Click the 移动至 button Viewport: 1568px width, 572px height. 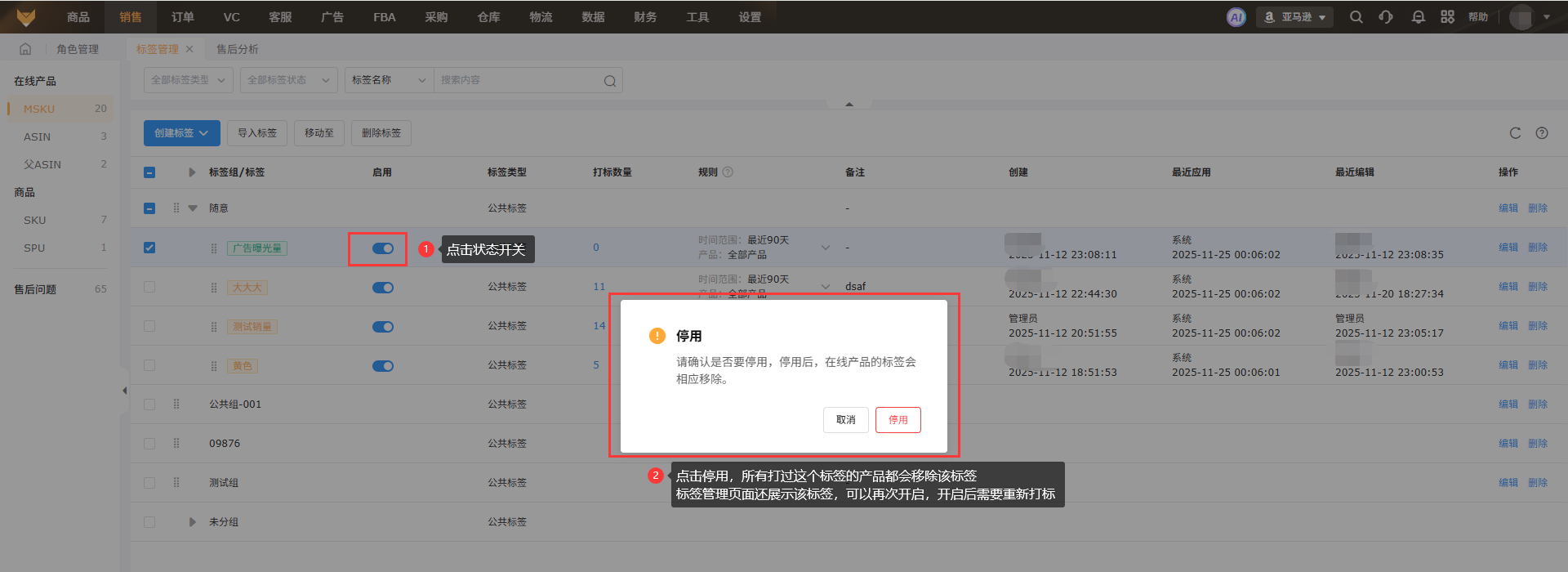tap(319, 133)
